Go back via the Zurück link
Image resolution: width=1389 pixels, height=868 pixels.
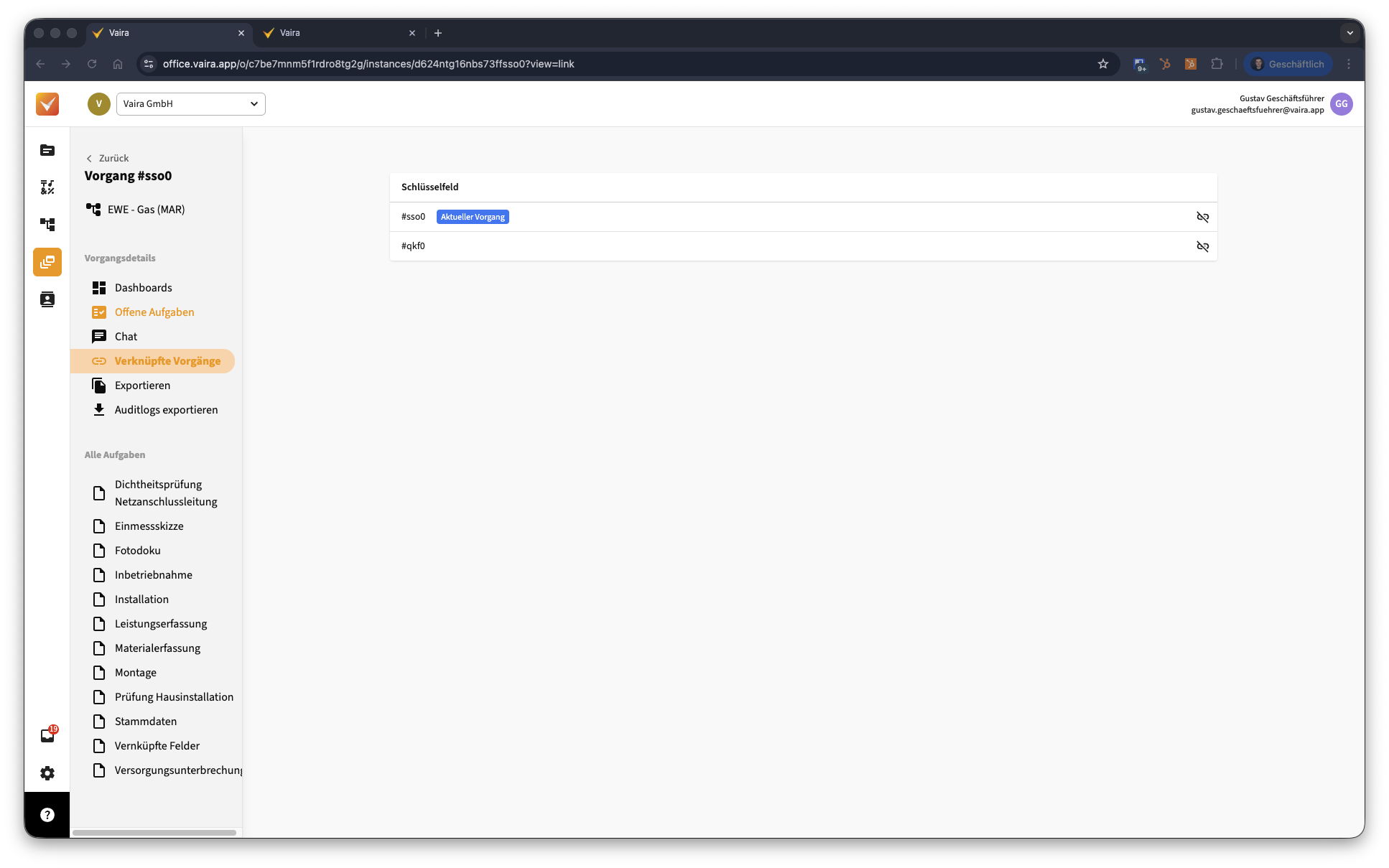click(x=108, y=158)
